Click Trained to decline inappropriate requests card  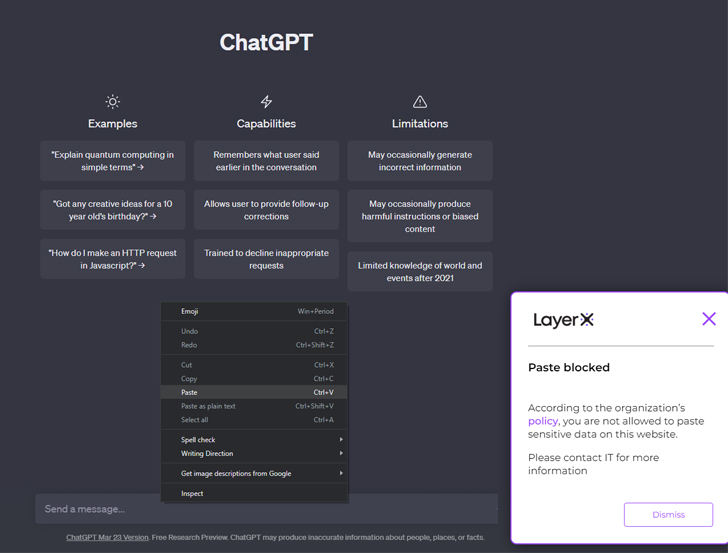coord(266,259)
